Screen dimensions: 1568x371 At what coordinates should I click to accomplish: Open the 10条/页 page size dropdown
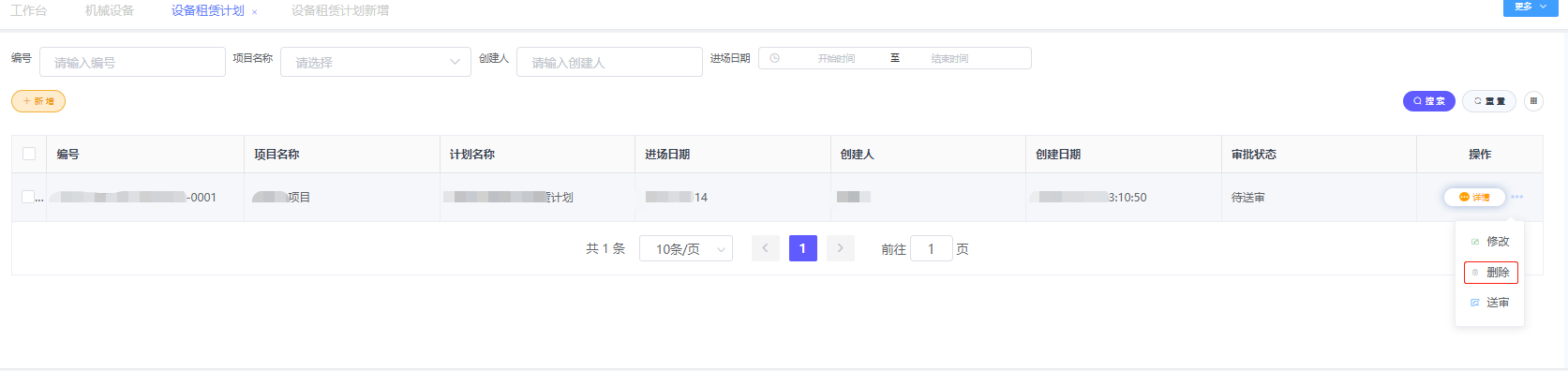click(686, 248)
